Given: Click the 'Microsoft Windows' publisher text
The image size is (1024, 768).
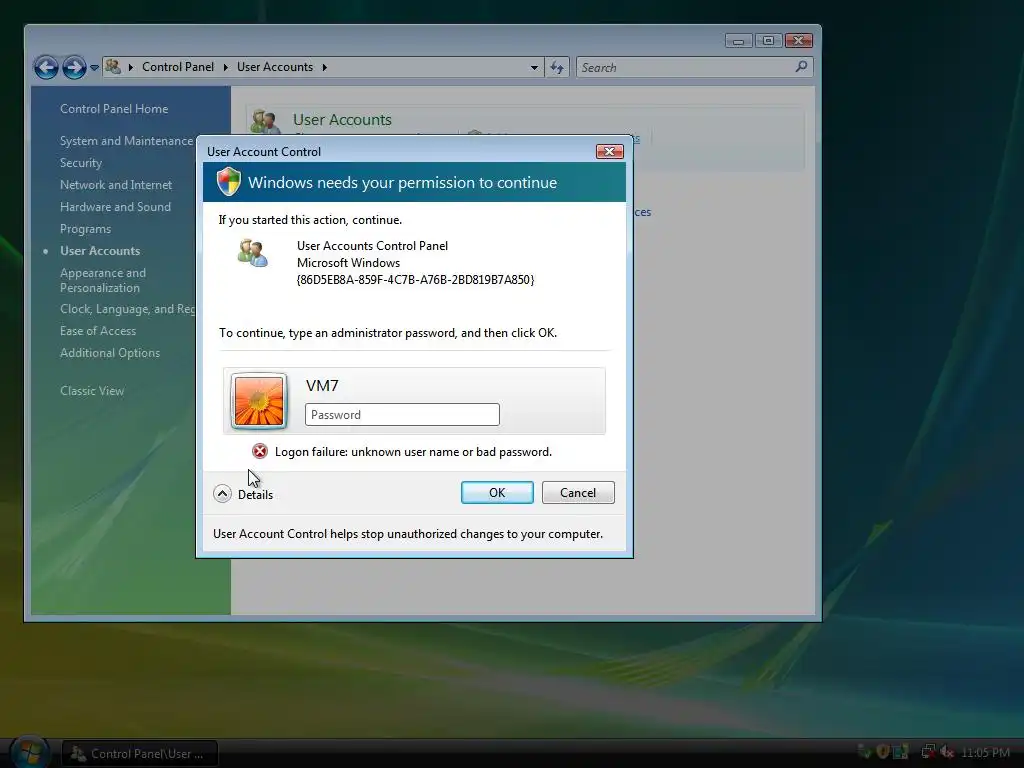Looking at the screenshot, I should [x=348, y=263].
